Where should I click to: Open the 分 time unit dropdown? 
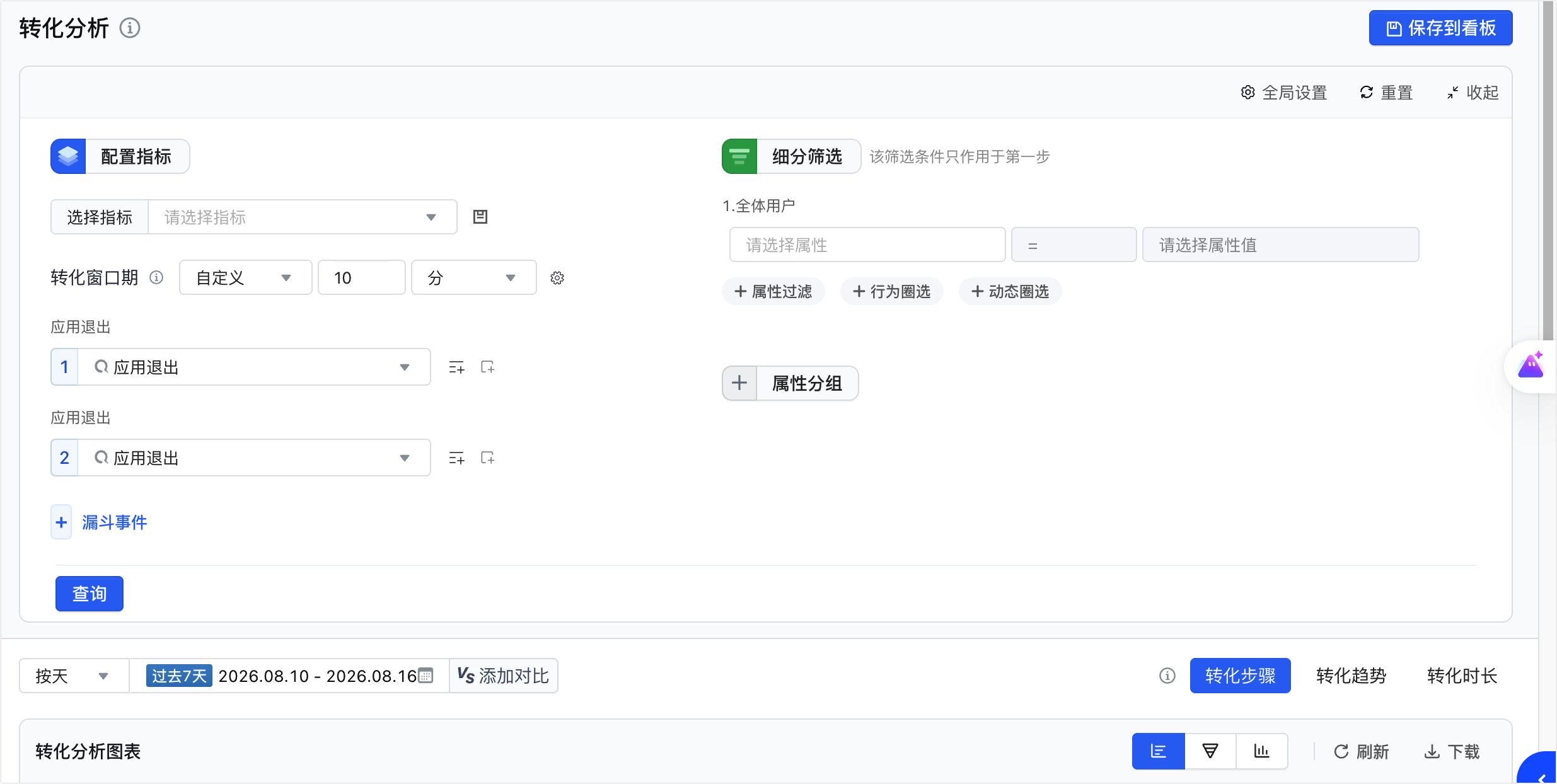pyautogui.click(x=474, y=277)
